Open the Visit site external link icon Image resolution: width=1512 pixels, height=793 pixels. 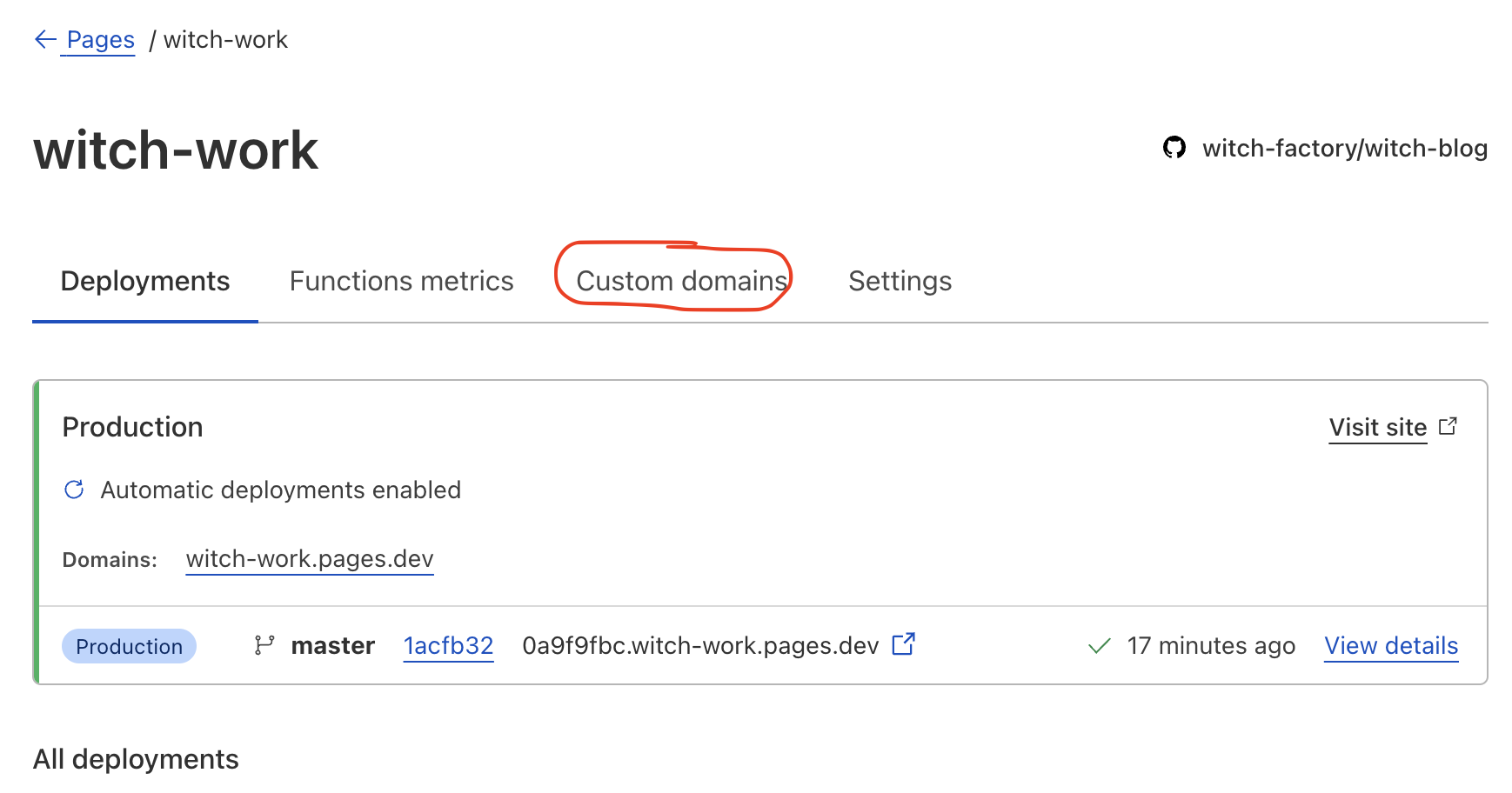(x=1449, y=425)
